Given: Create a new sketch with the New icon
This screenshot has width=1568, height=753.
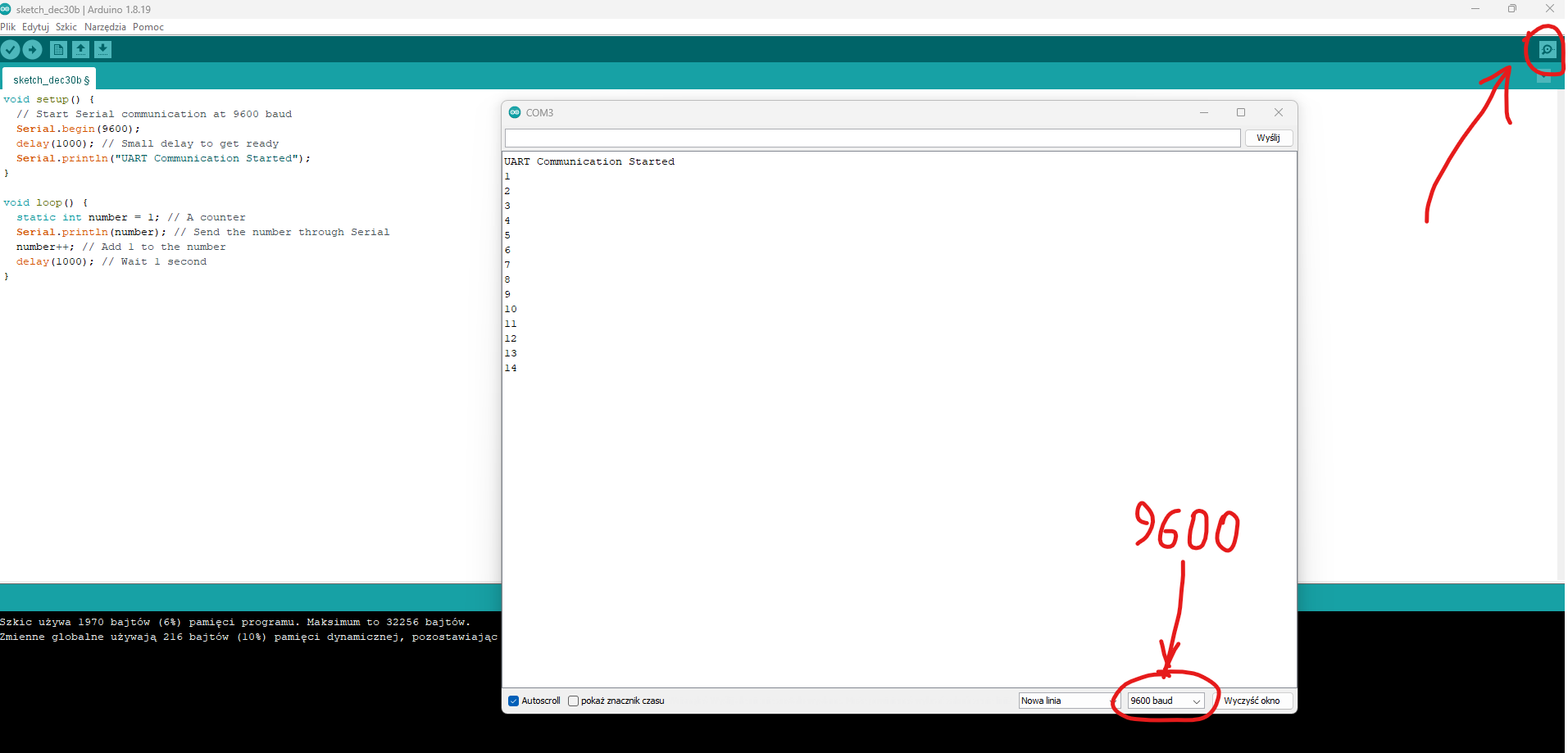Looking at the screenshot, I should (59, 50).
